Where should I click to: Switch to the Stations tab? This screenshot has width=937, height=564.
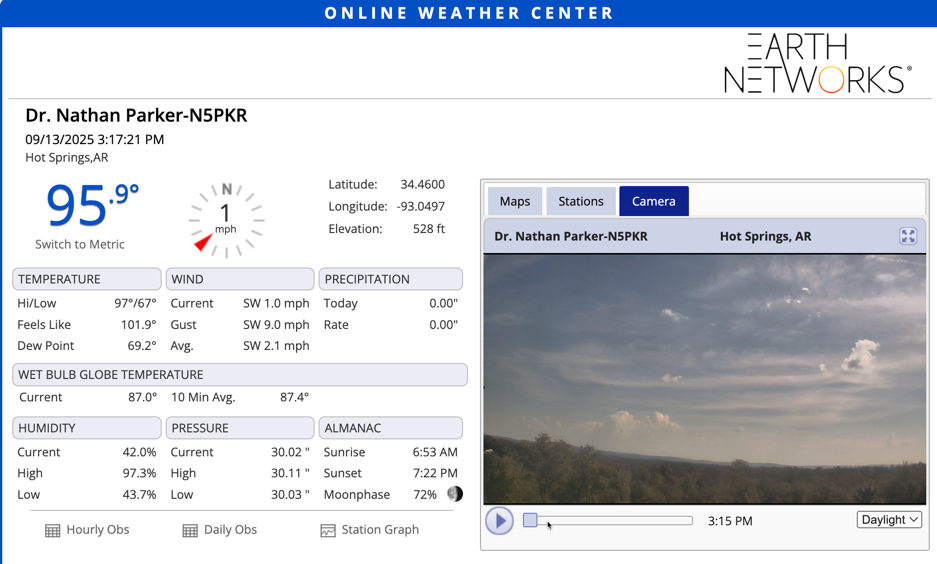(x=581, y=201)
